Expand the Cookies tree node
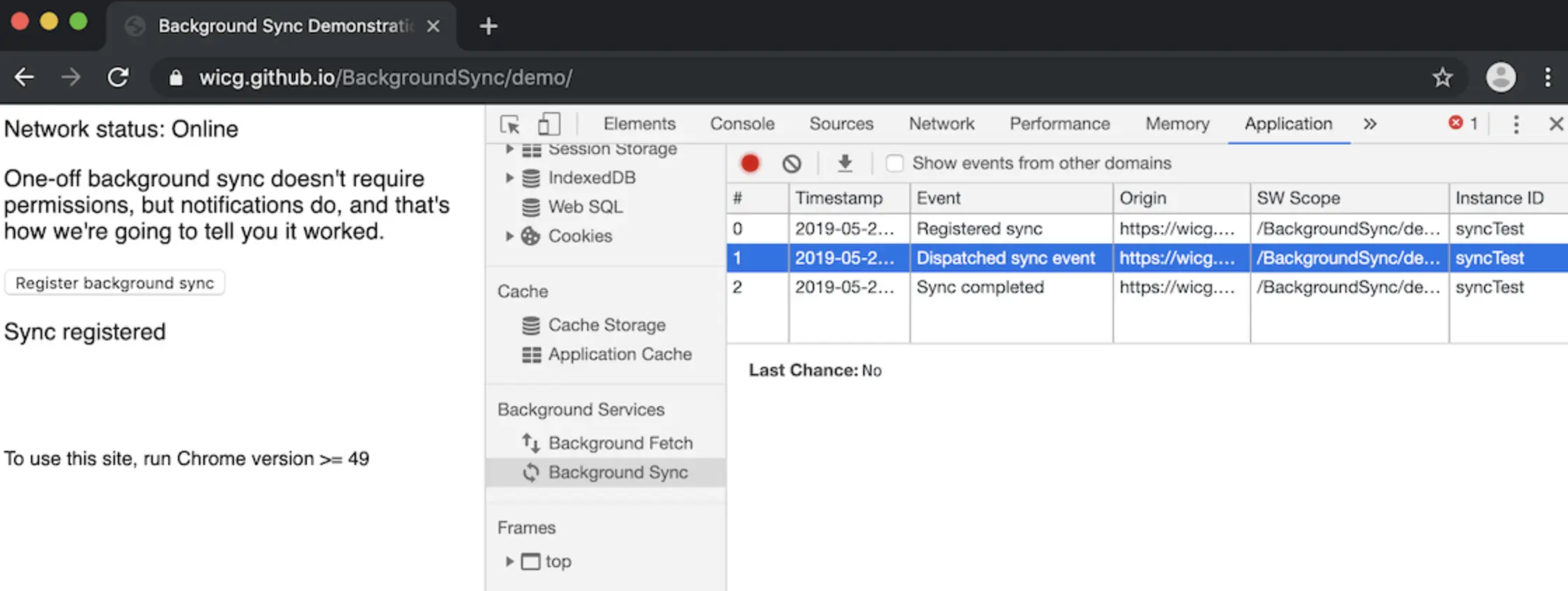The height and width of the screenshot is (591, 1568). click(x=509, y=236)
